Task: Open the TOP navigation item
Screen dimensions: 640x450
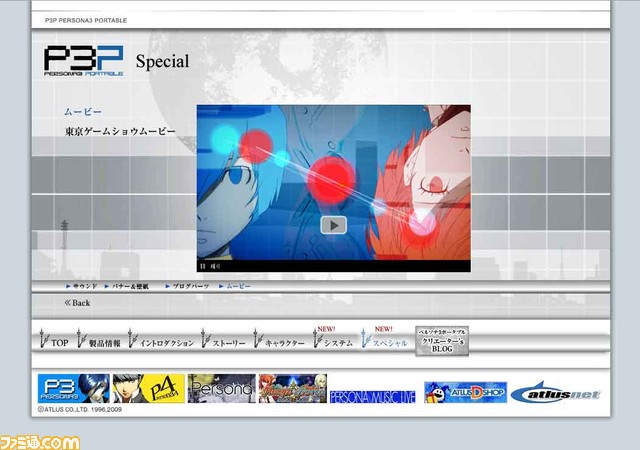Action: click(54, 340)
